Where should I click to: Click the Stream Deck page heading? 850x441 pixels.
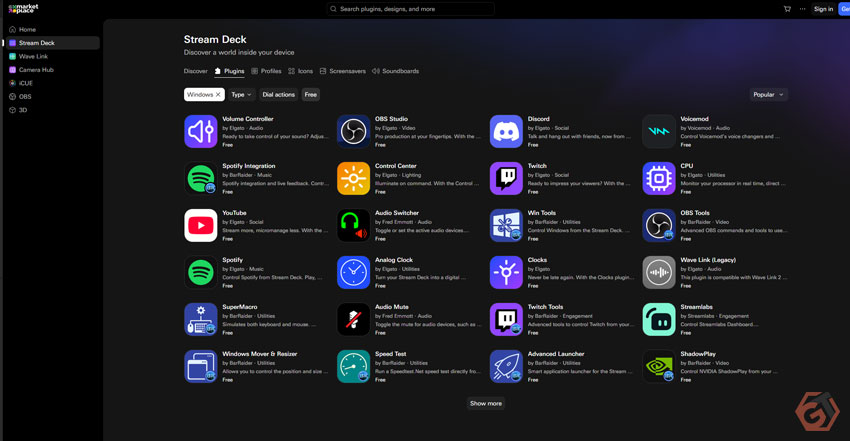point(215,40)
